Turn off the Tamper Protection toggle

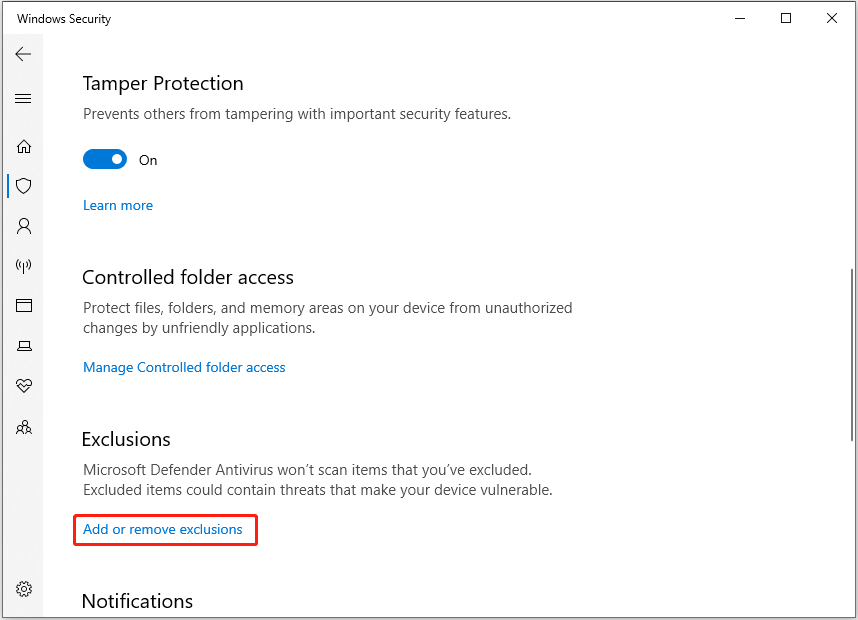[105, 160]
